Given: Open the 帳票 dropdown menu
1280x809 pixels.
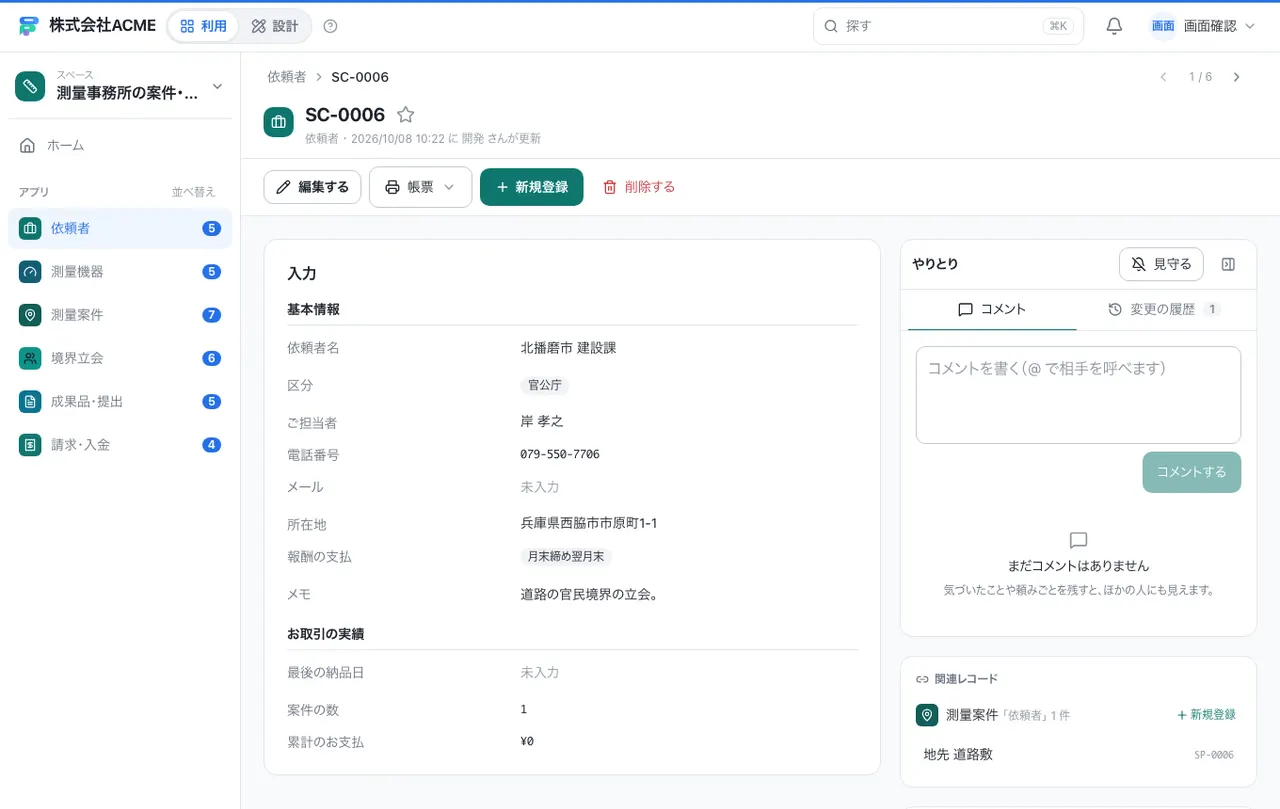Looking at the screenshot, I should pyautogui.click(x=420, y=187).
